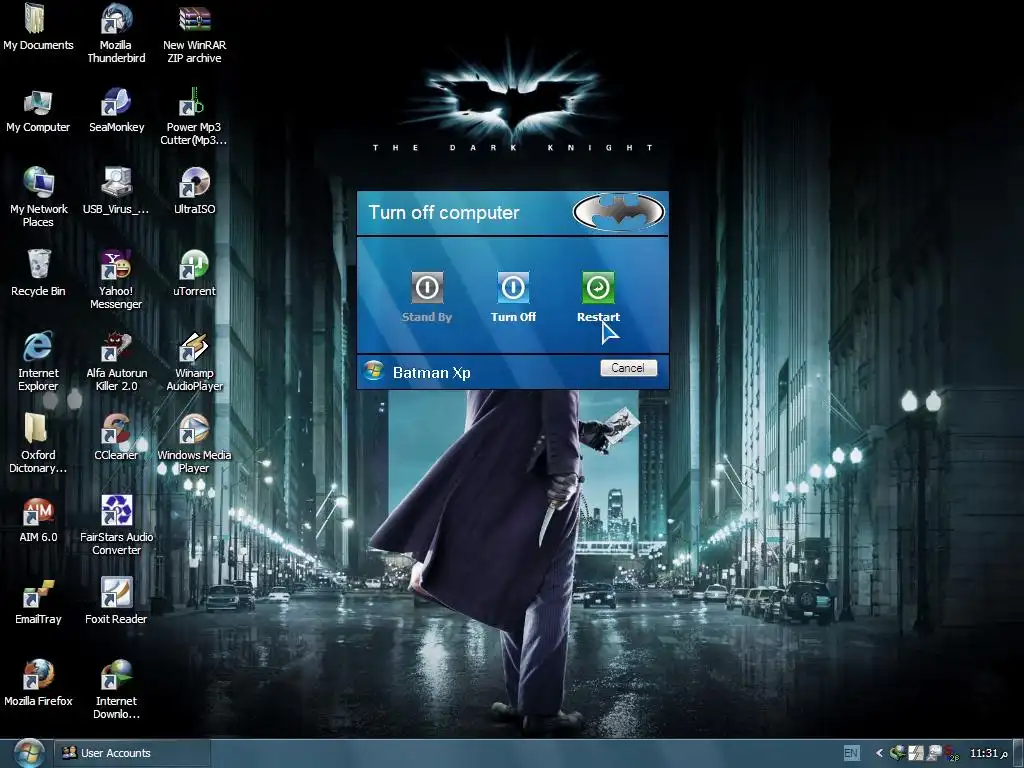Select the Oxford Dictionary folder icon

[38, 443]
